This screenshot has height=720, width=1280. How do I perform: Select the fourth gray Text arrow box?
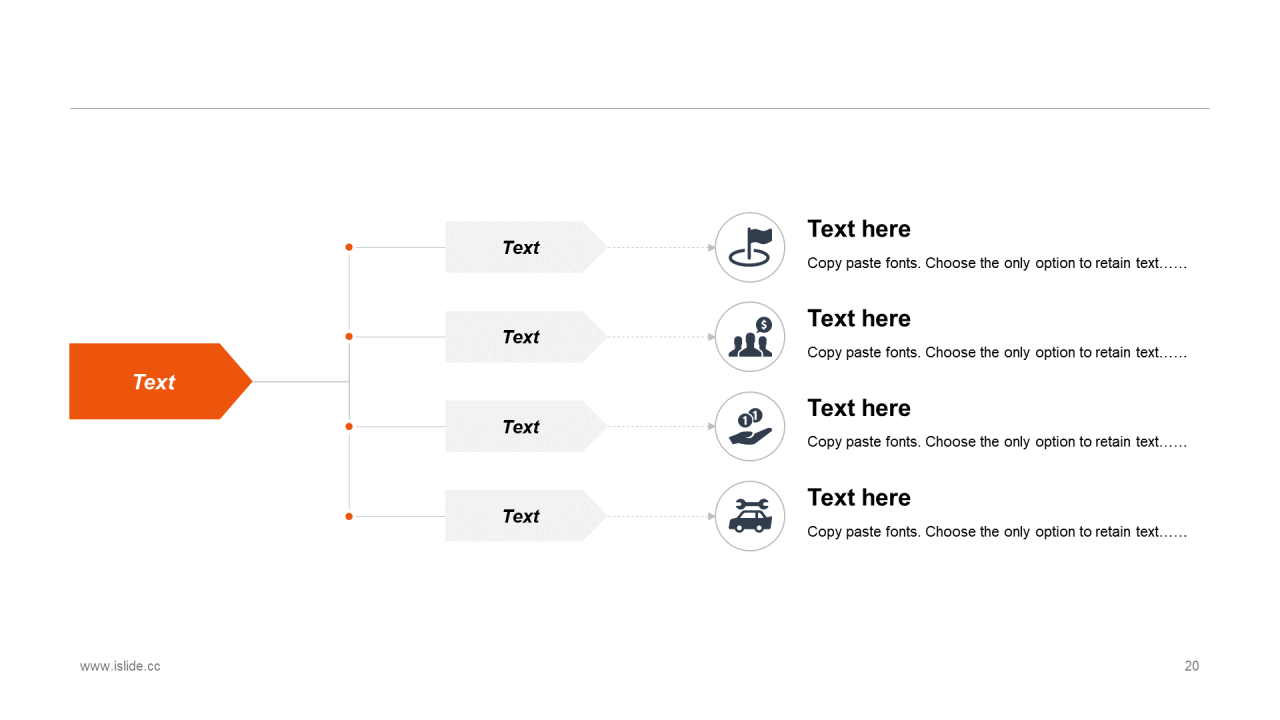(x=526, y=516)
